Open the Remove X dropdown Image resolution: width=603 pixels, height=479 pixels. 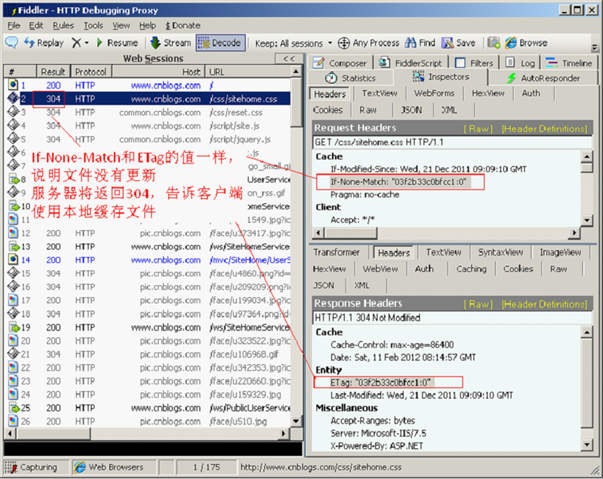pyautogui.click(x=80, y=43)
